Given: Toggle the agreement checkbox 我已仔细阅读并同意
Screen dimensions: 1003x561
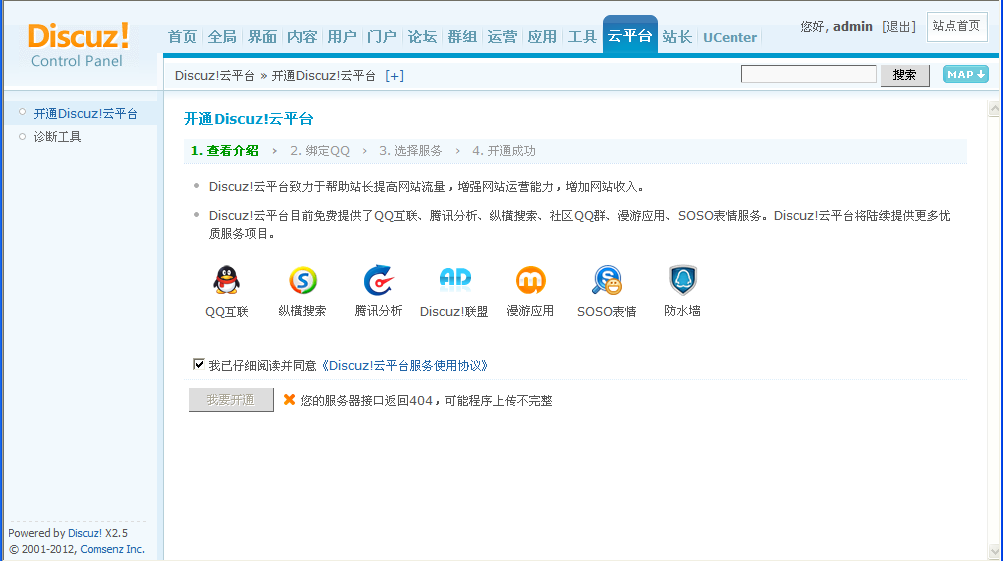Looking at the screenshot, I should click(198, 365).
